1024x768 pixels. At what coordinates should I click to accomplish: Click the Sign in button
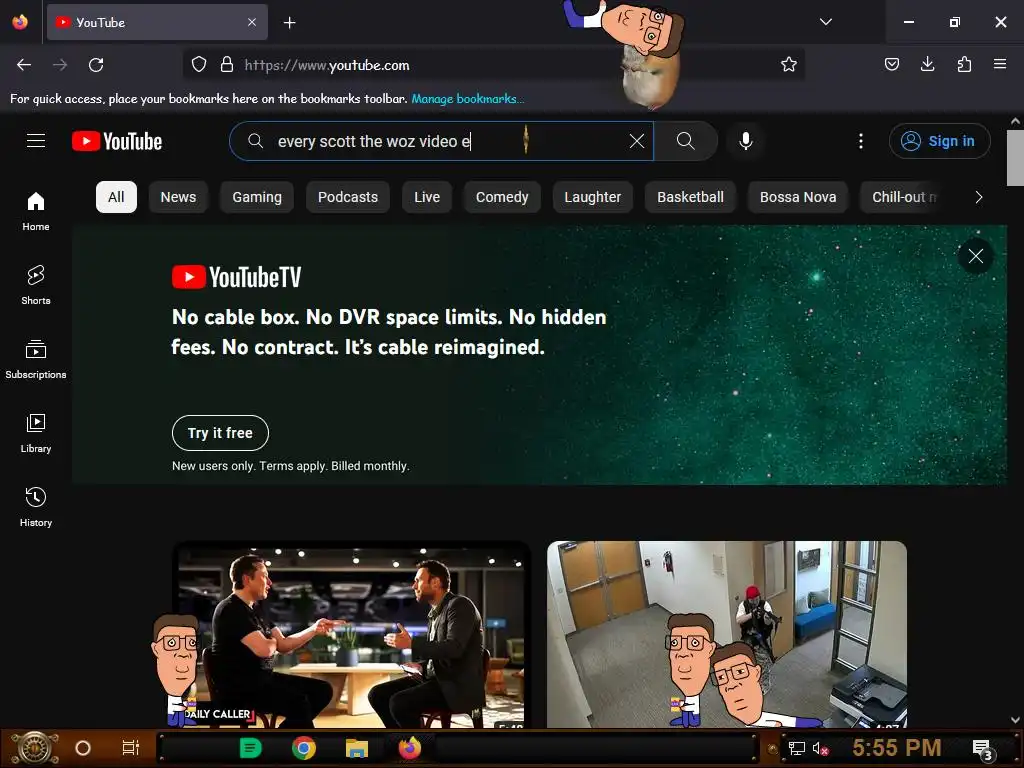point(939,140)
